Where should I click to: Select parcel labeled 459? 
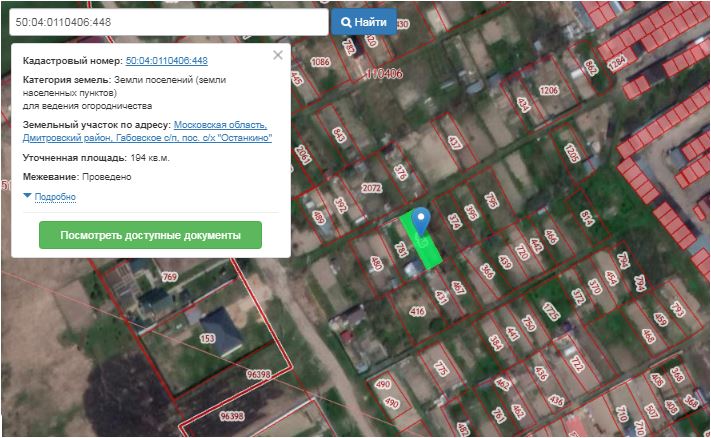point(660,319)
